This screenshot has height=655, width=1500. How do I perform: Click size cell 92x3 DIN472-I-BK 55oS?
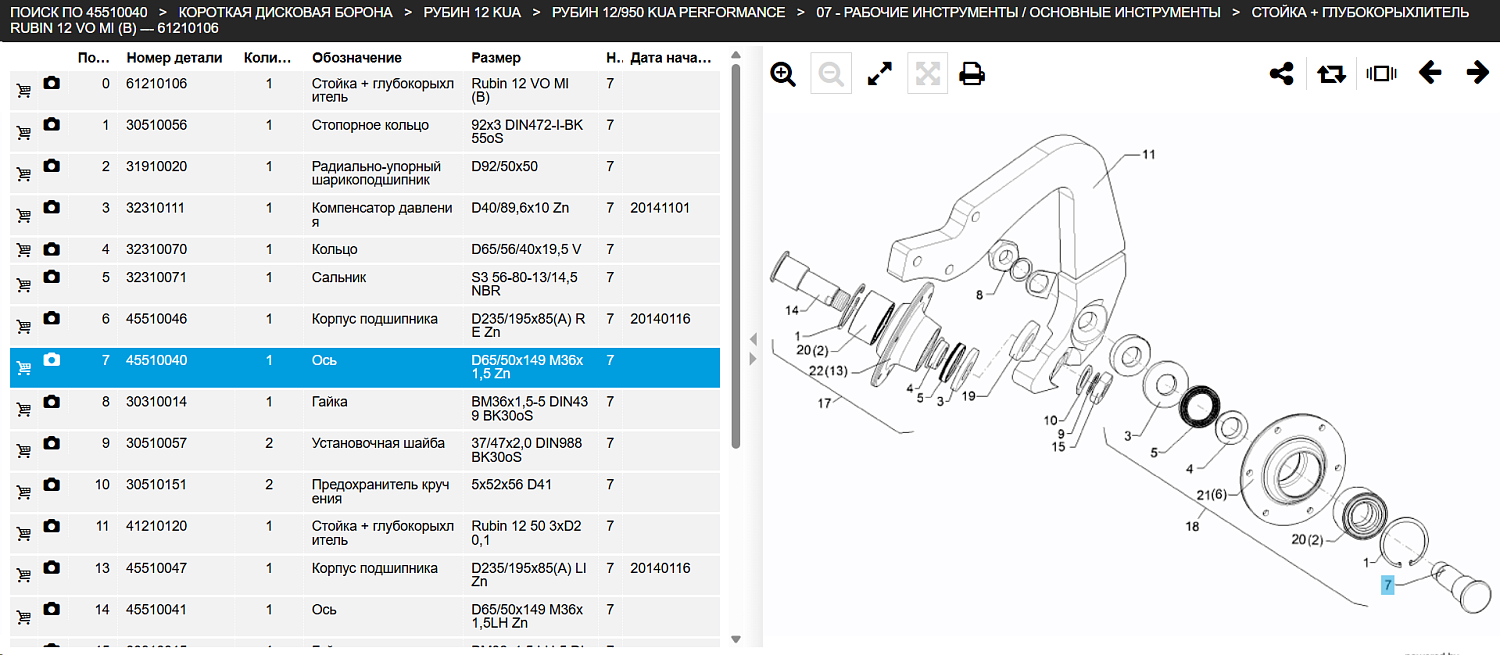click(526, 132)
